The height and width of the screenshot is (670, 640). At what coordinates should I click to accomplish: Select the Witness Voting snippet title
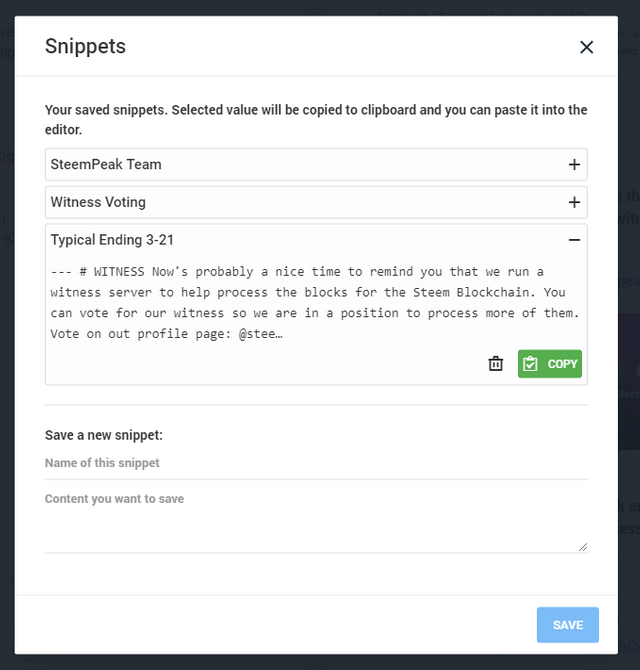(98, 202)
